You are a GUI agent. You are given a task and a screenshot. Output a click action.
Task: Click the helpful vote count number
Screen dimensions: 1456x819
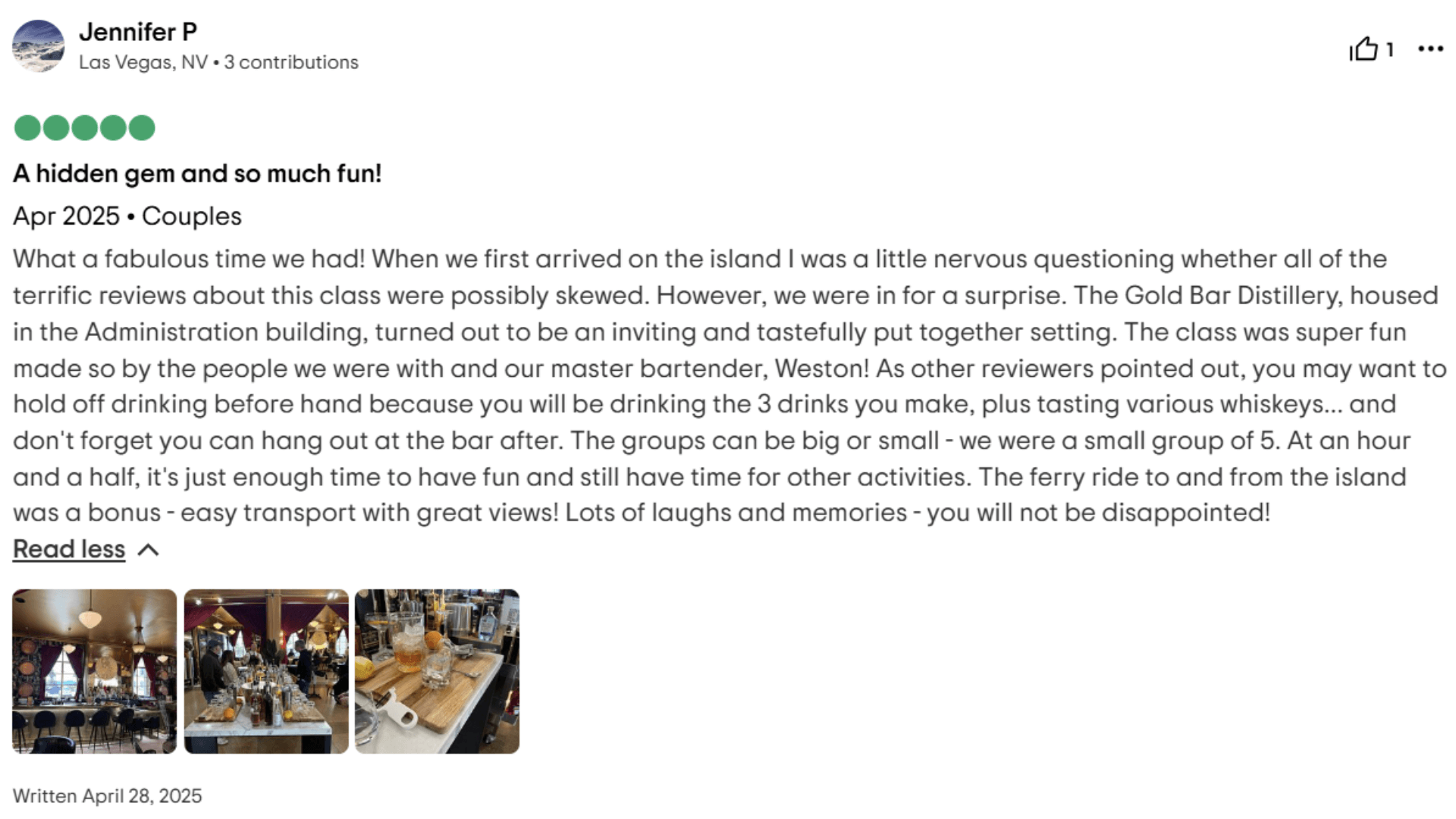click(x=1390, y=49)
